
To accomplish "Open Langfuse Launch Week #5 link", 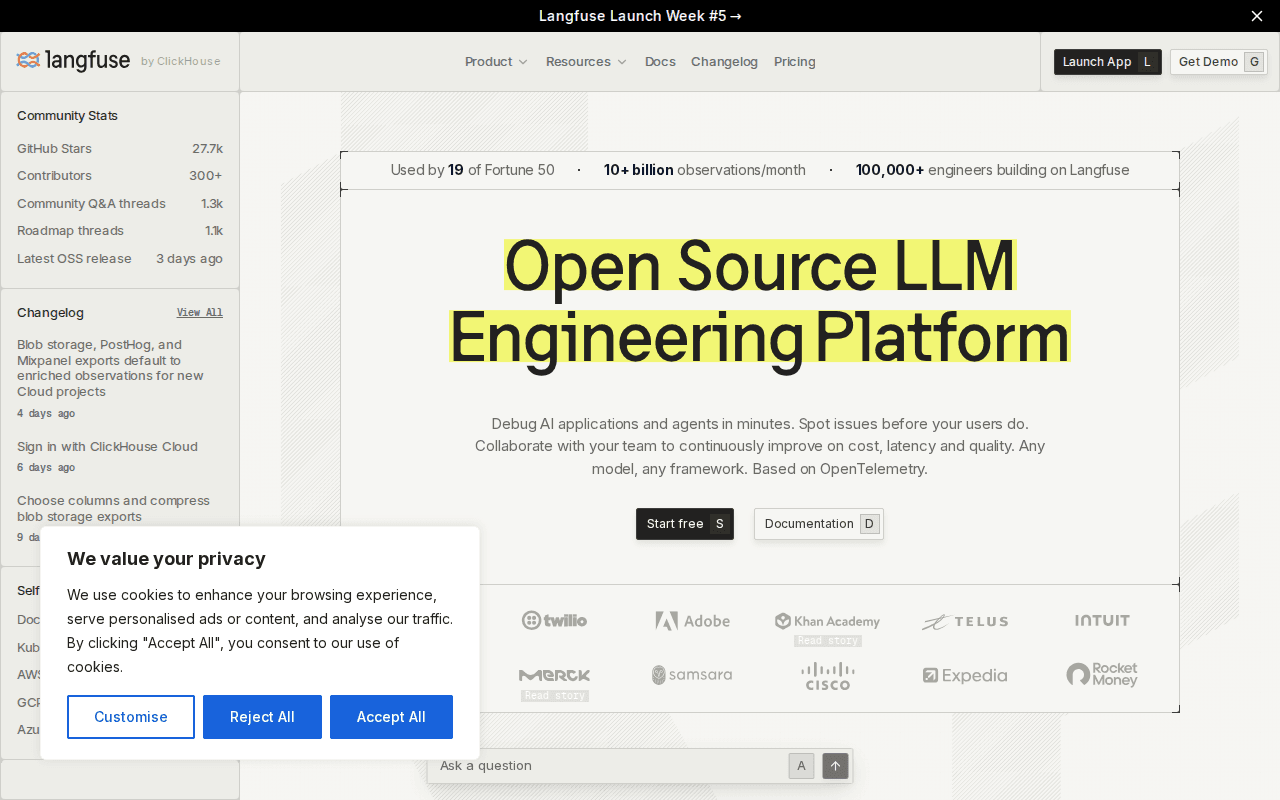I will click(x=640, y=16).
